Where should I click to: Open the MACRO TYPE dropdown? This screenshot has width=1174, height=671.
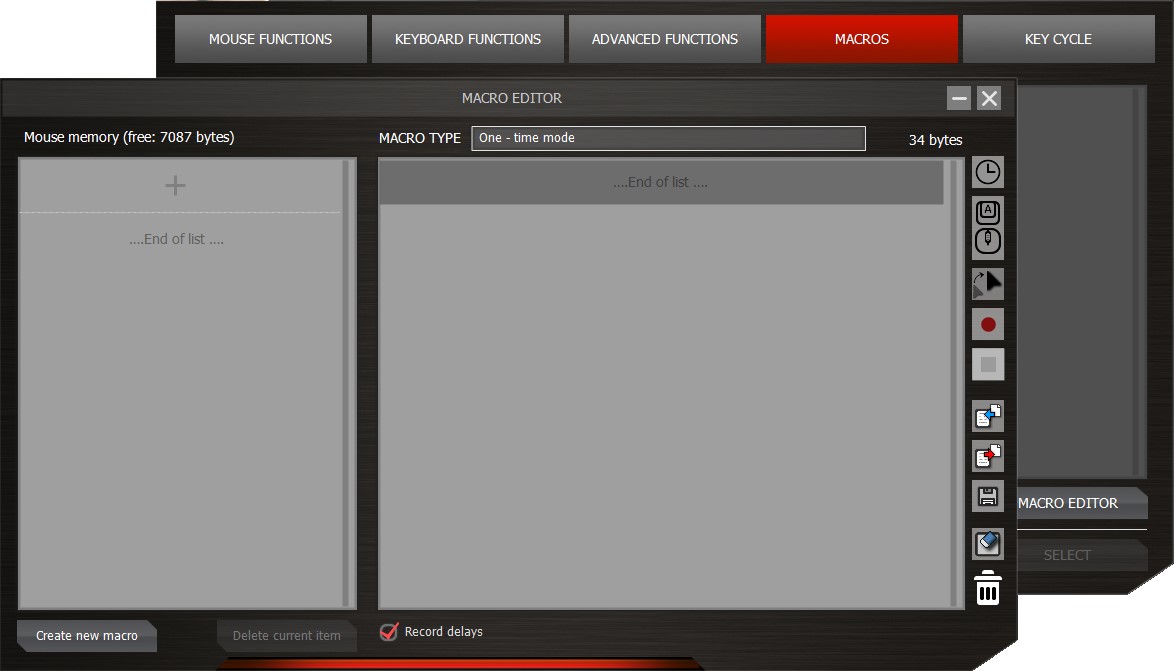point(668,138)
